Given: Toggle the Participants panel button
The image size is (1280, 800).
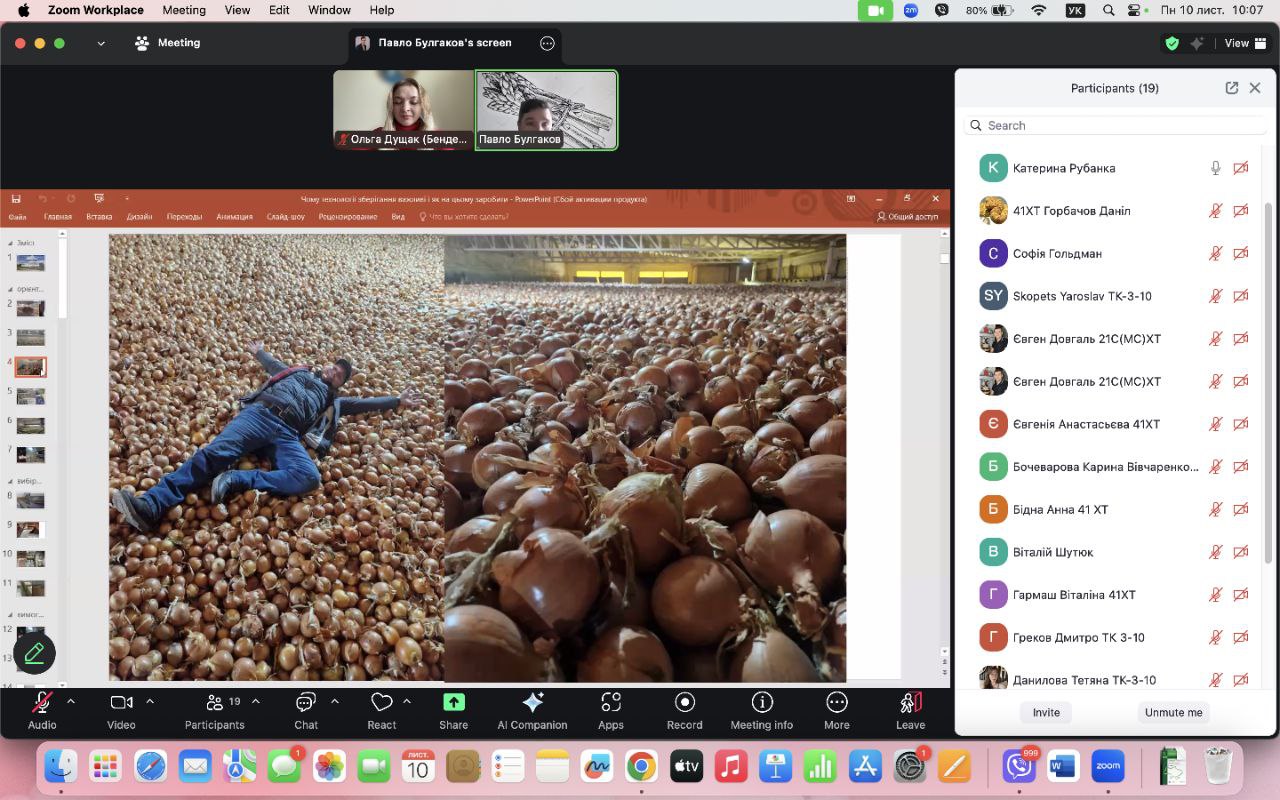Looking at the screenshot, I should (215, 703).
